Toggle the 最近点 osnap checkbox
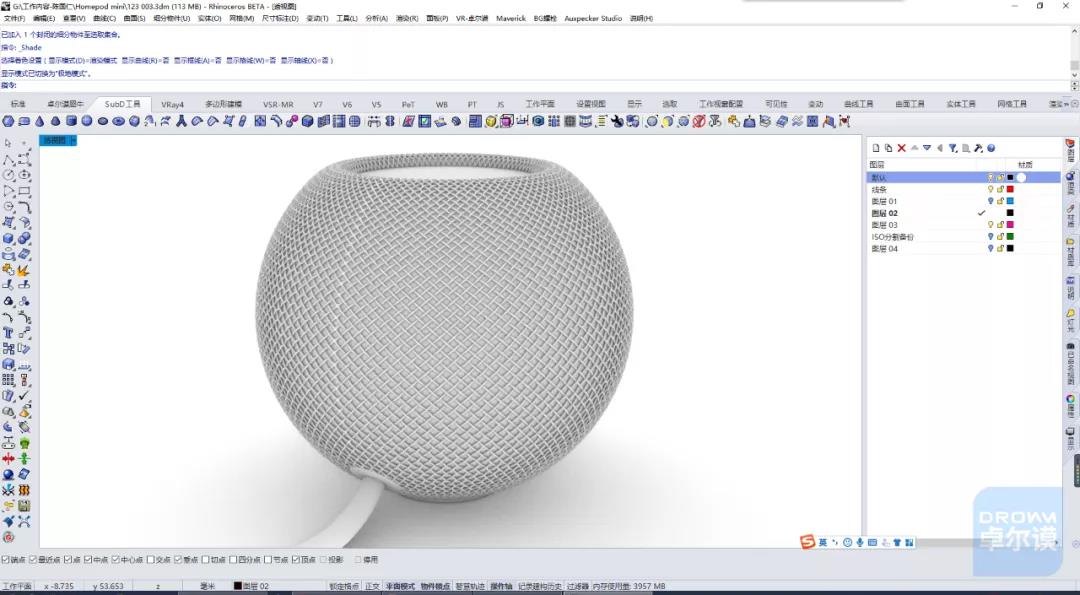The width and height of the screenshot is (1080, 595). 32,560
